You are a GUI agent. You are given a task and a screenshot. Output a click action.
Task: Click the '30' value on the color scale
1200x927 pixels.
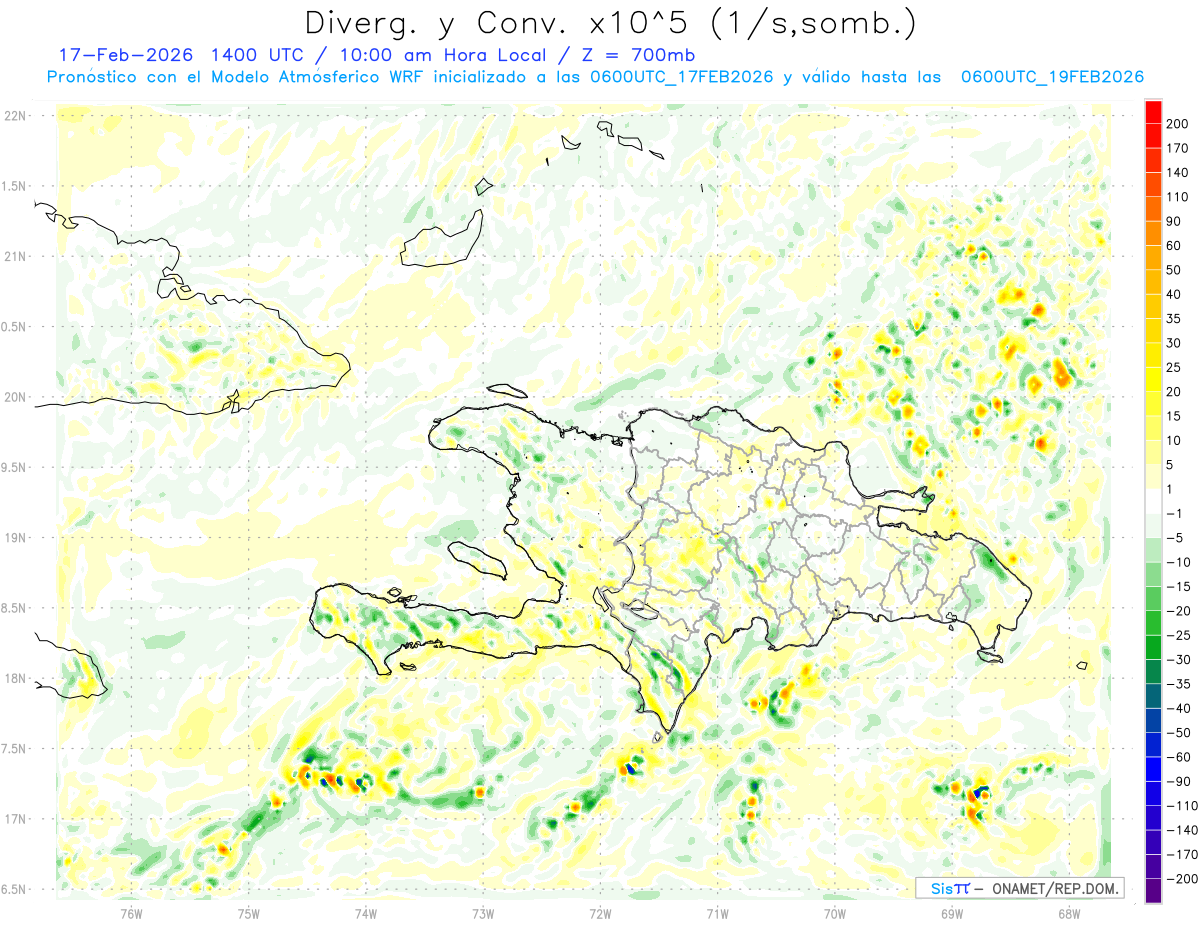pos(1175,344)
